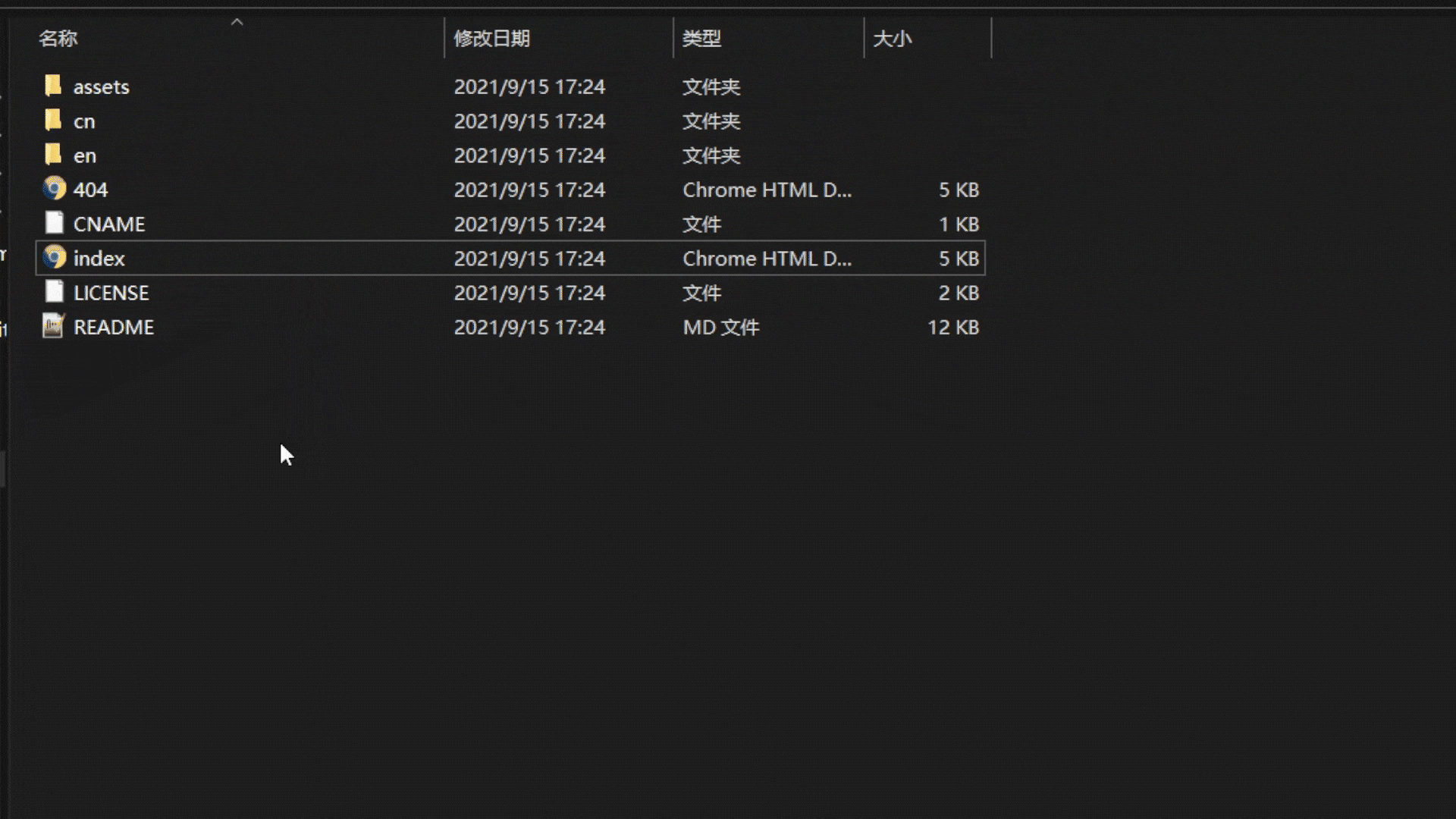Click the divider between 名称 and 修改日期 columns

(444, 39)
